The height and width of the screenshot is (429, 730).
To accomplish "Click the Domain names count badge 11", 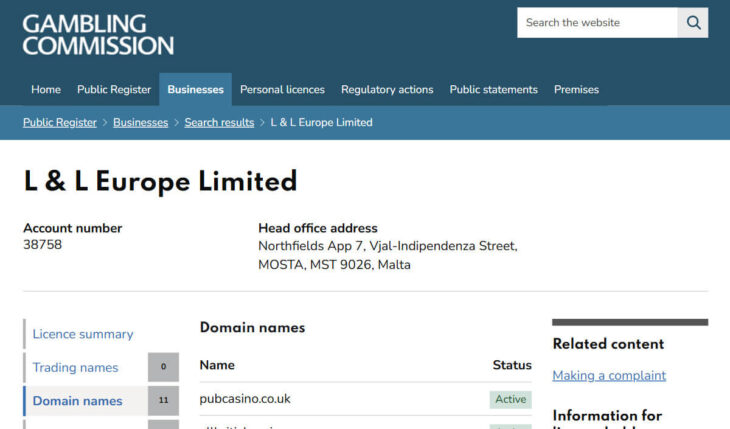I will [x=163, y=401].
